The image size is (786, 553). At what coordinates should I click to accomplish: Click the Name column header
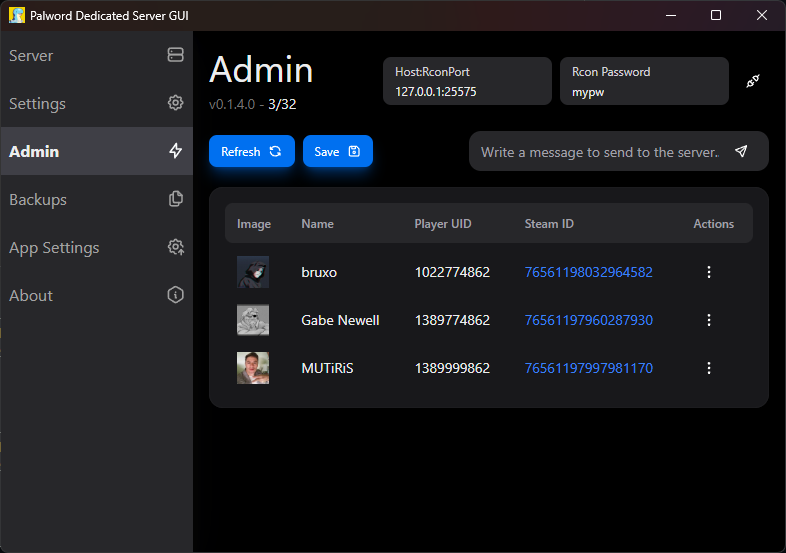317,224
